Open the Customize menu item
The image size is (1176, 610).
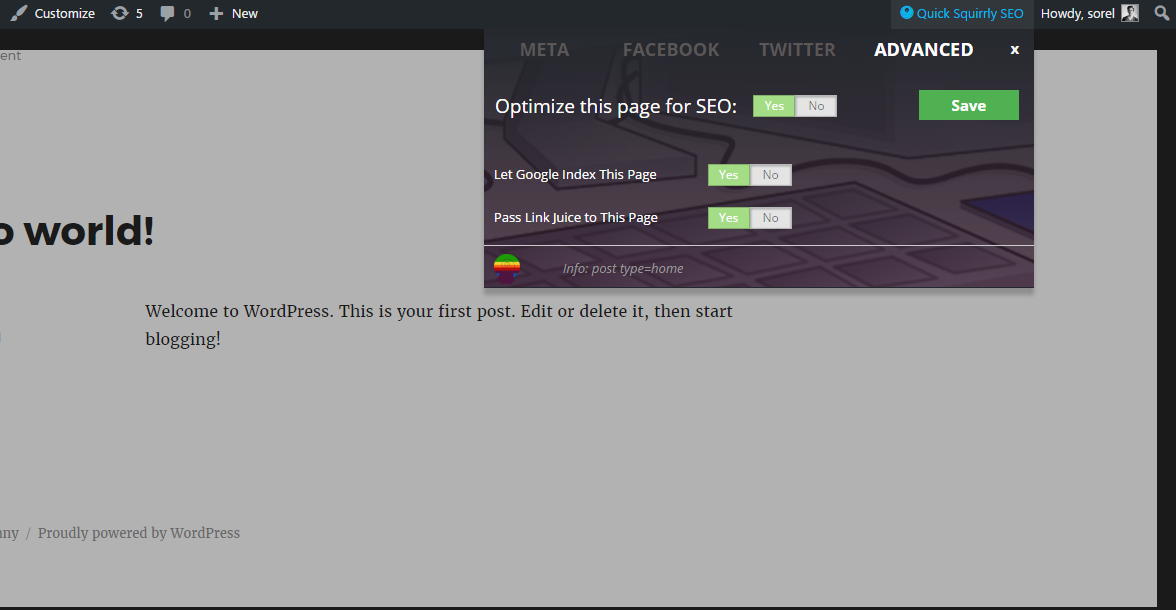[52, 14]
